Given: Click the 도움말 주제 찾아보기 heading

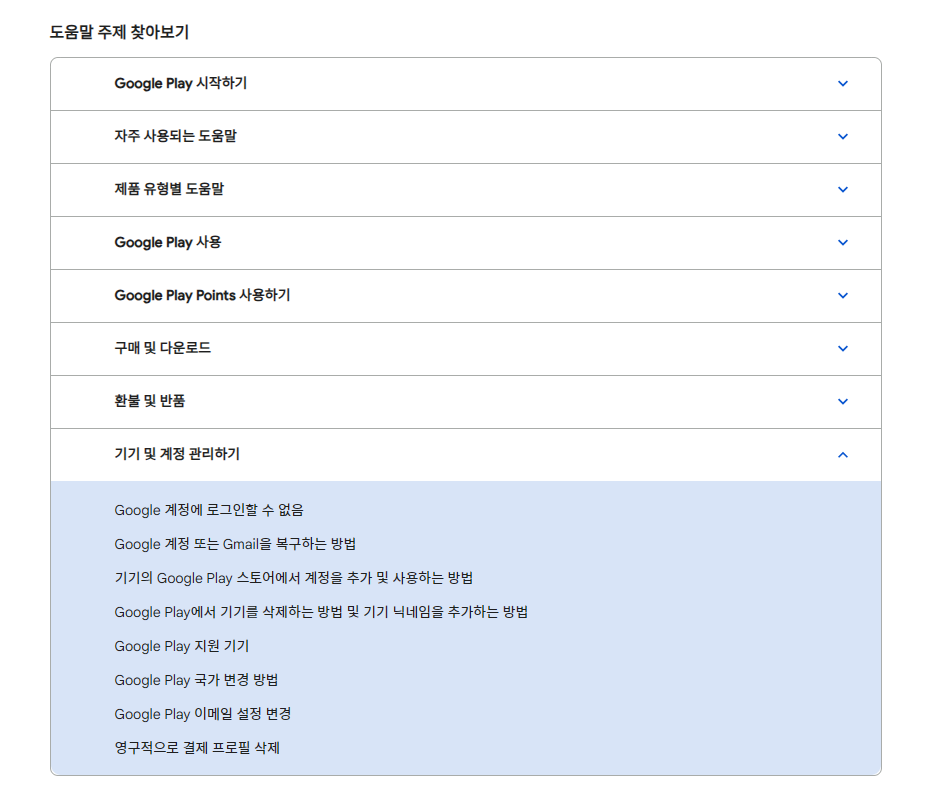Looking at the screenshot, I should pyautogui.click(x=119, y=32).
